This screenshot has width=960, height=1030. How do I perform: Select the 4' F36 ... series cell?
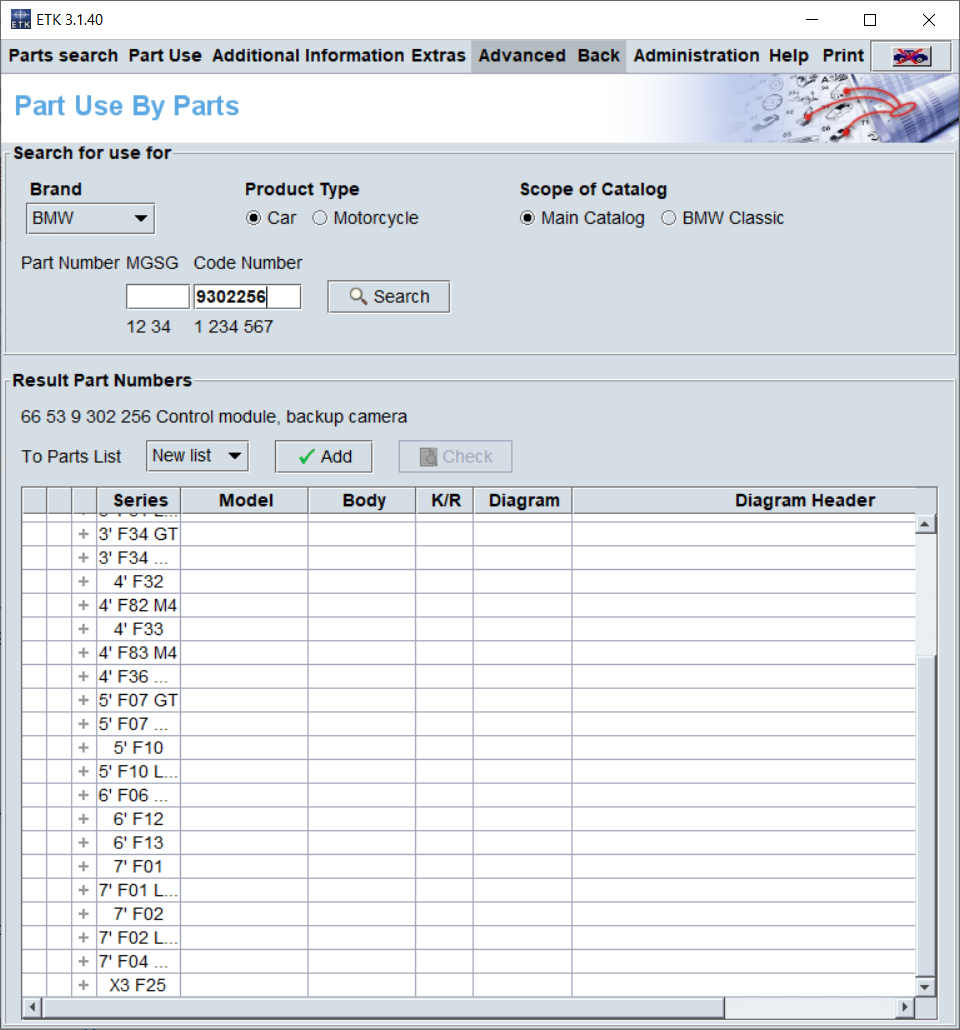[139, 677]
